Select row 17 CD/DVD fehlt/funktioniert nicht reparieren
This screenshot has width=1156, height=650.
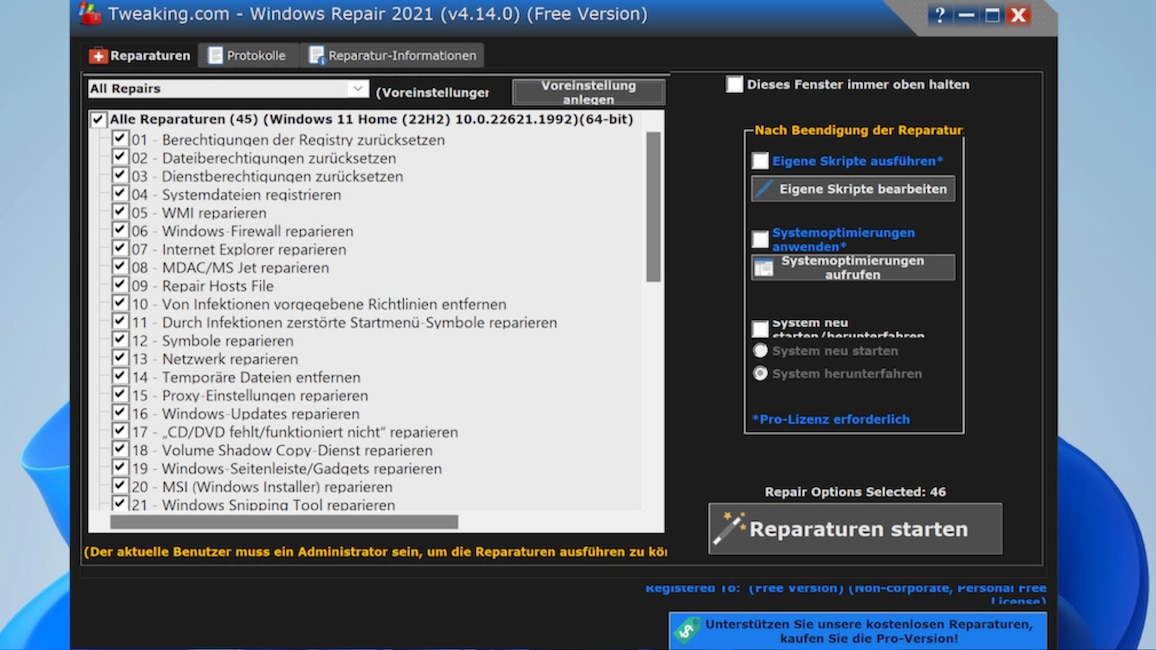coord(295,432)
